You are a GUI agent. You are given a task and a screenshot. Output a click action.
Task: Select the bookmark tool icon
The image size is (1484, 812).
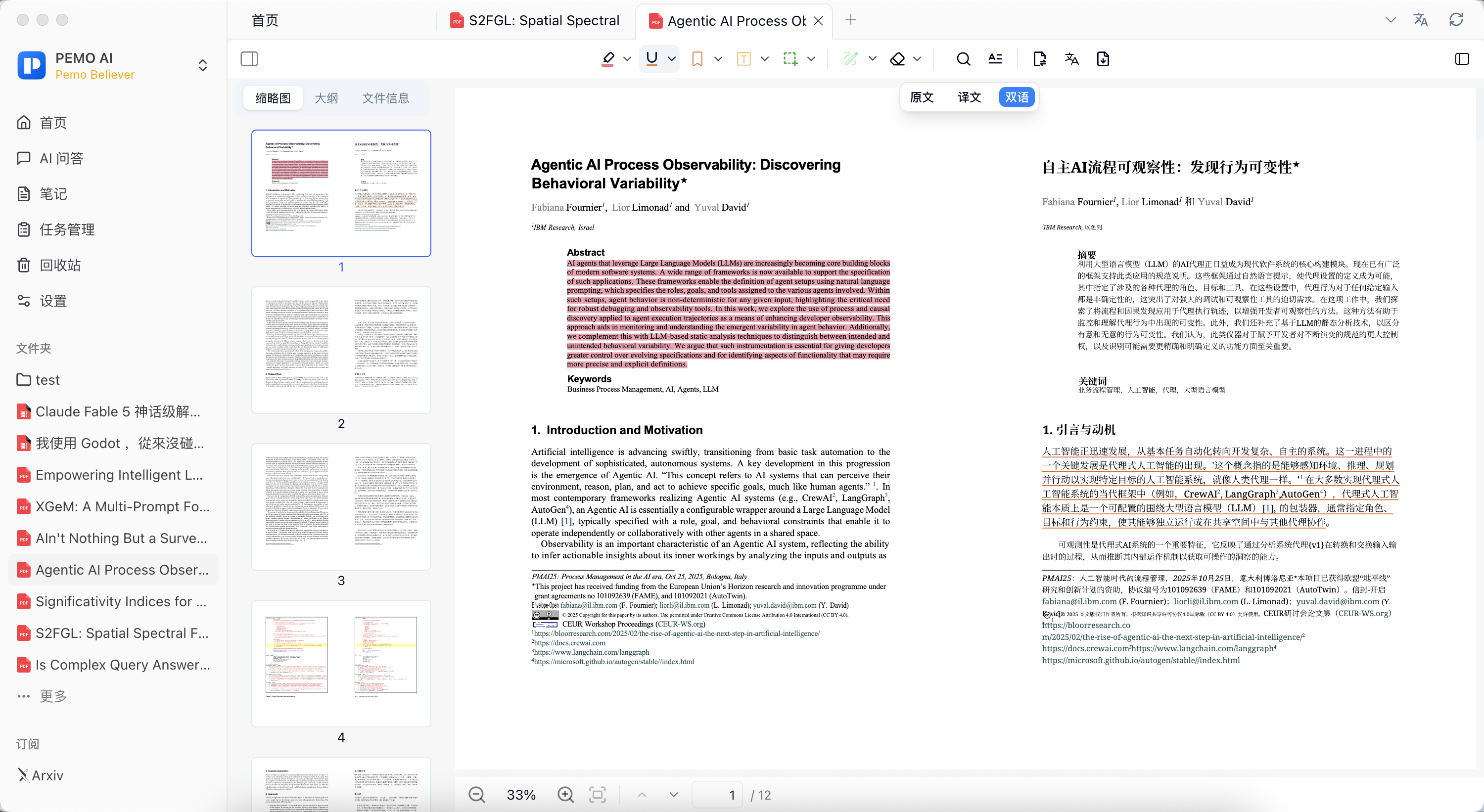(697, 59)
